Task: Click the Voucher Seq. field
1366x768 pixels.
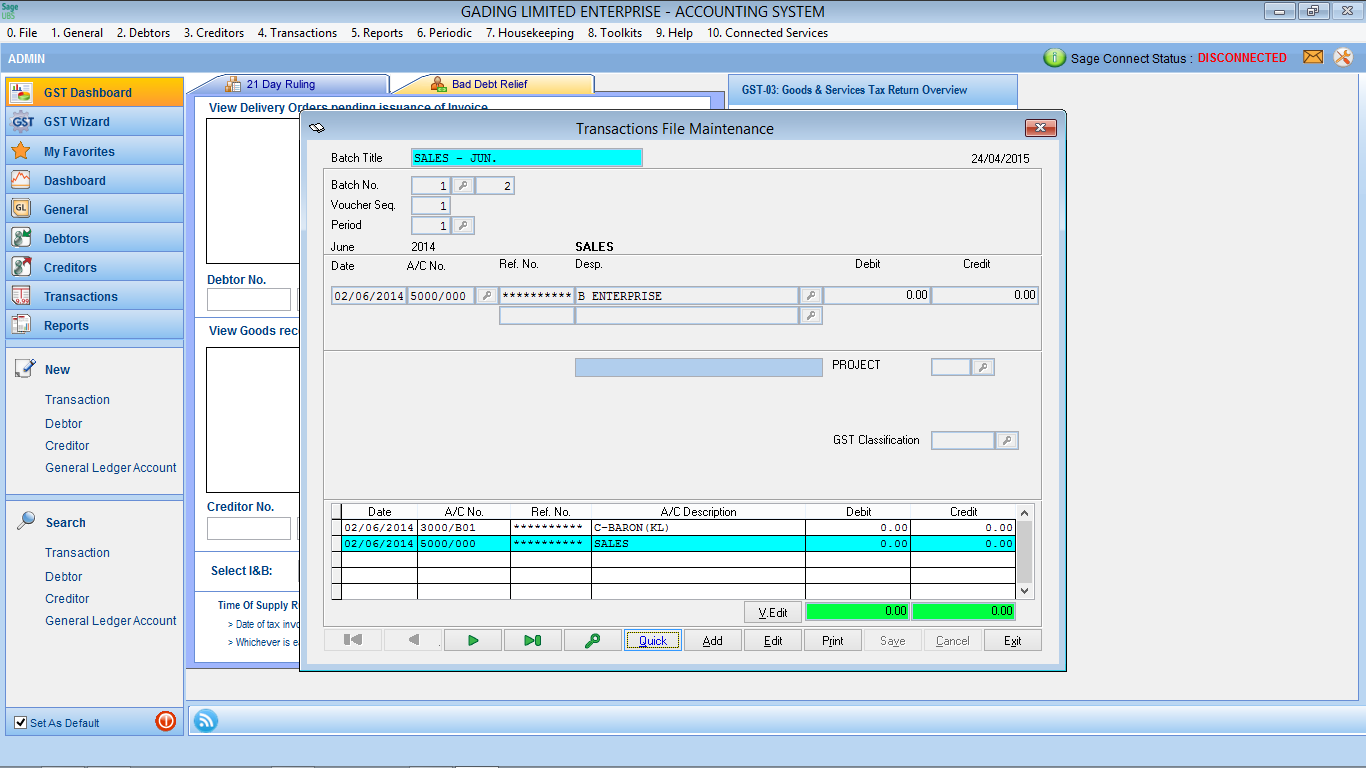Action: click(431, 205)
